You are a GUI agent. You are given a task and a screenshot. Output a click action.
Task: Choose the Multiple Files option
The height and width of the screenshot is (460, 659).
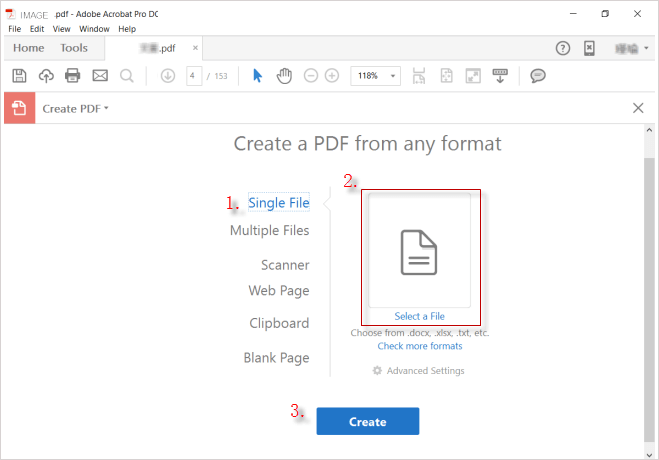(269, 230)
